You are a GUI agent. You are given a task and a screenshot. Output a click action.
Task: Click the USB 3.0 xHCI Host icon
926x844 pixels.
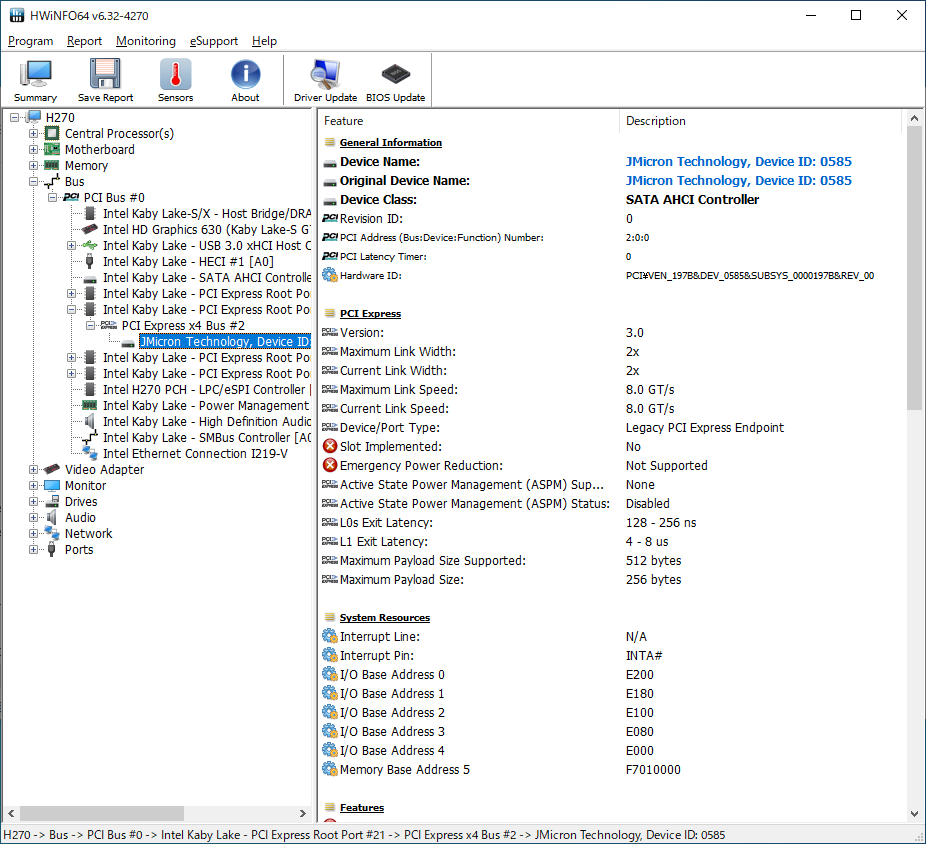coord(90,245)
